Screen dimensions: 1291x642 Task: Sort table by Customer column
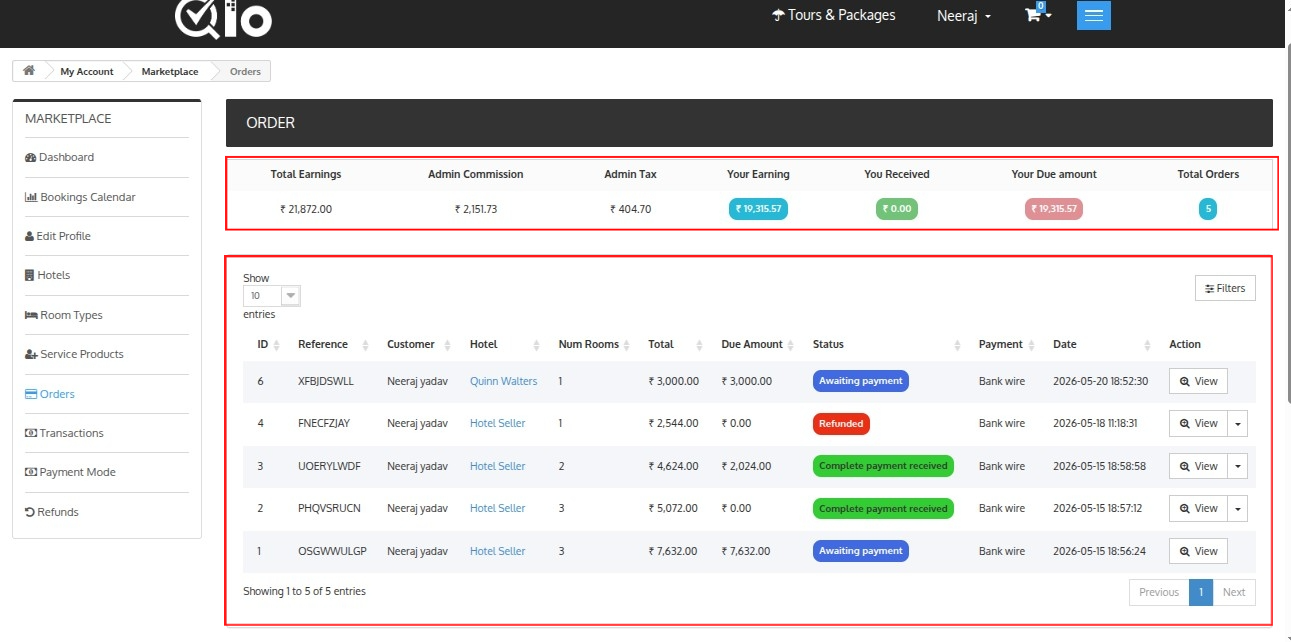pos(420,344)
